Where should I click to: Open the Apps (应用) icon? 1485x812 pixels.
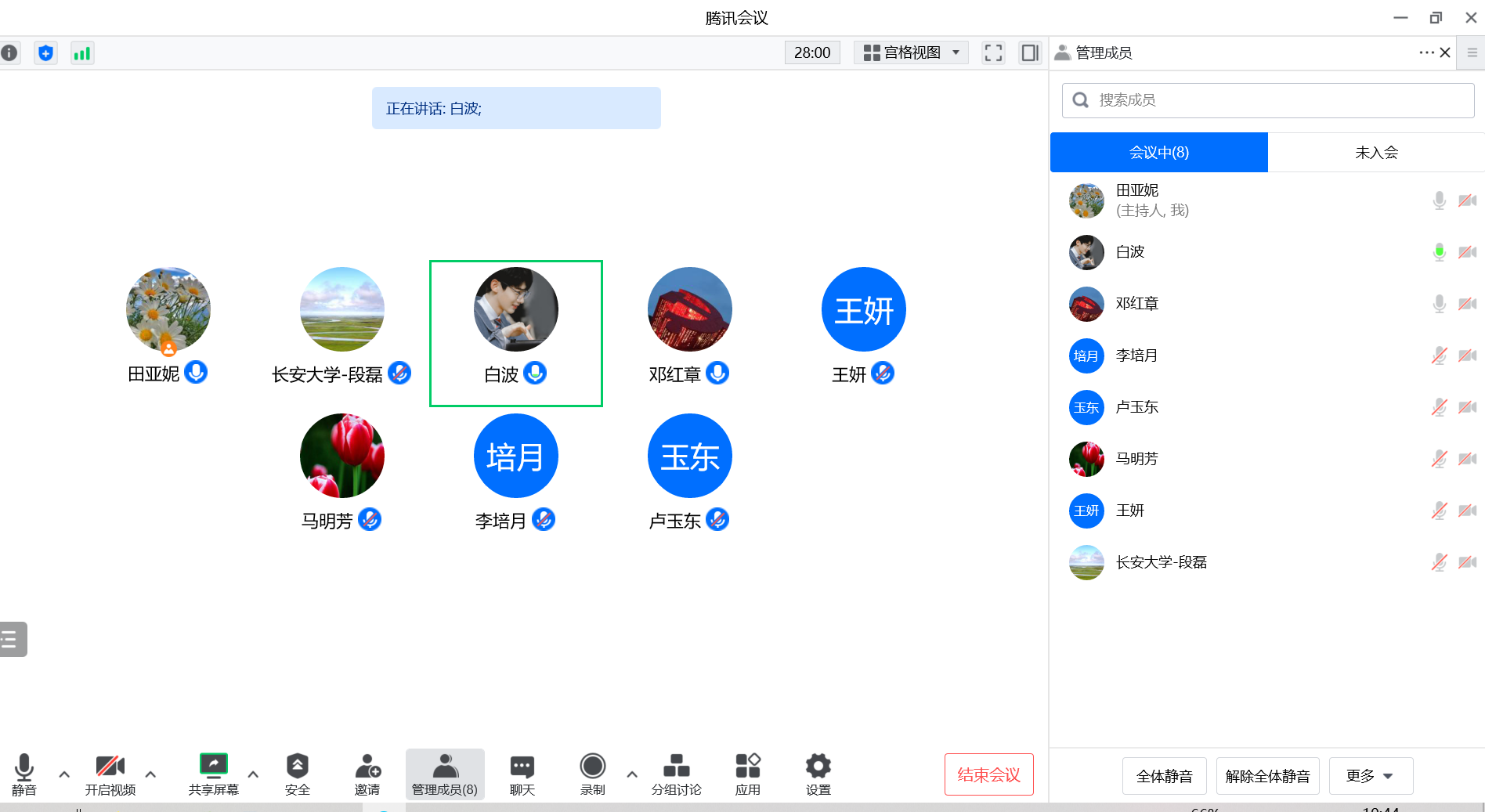pyautogui.click(x=747, y=774)
